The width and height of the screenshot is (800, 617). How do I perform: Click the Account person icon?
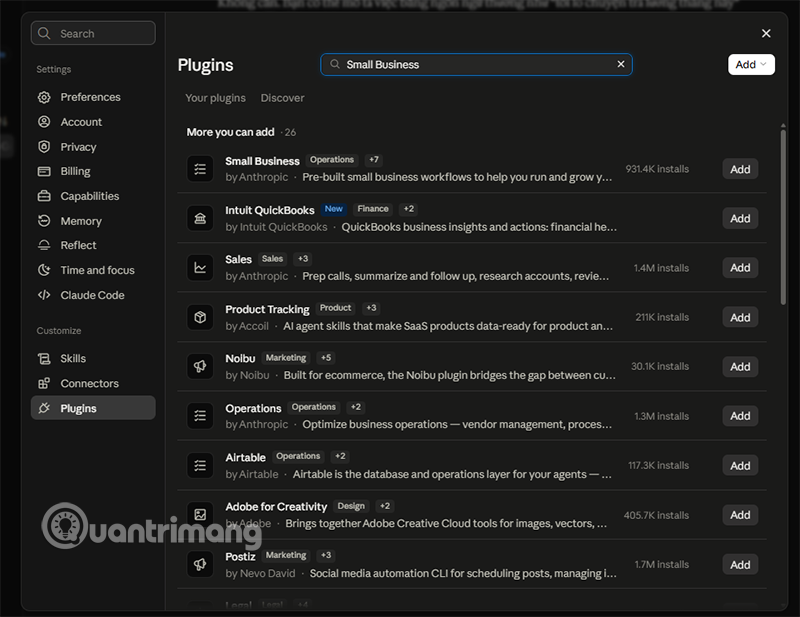point(44,122)
